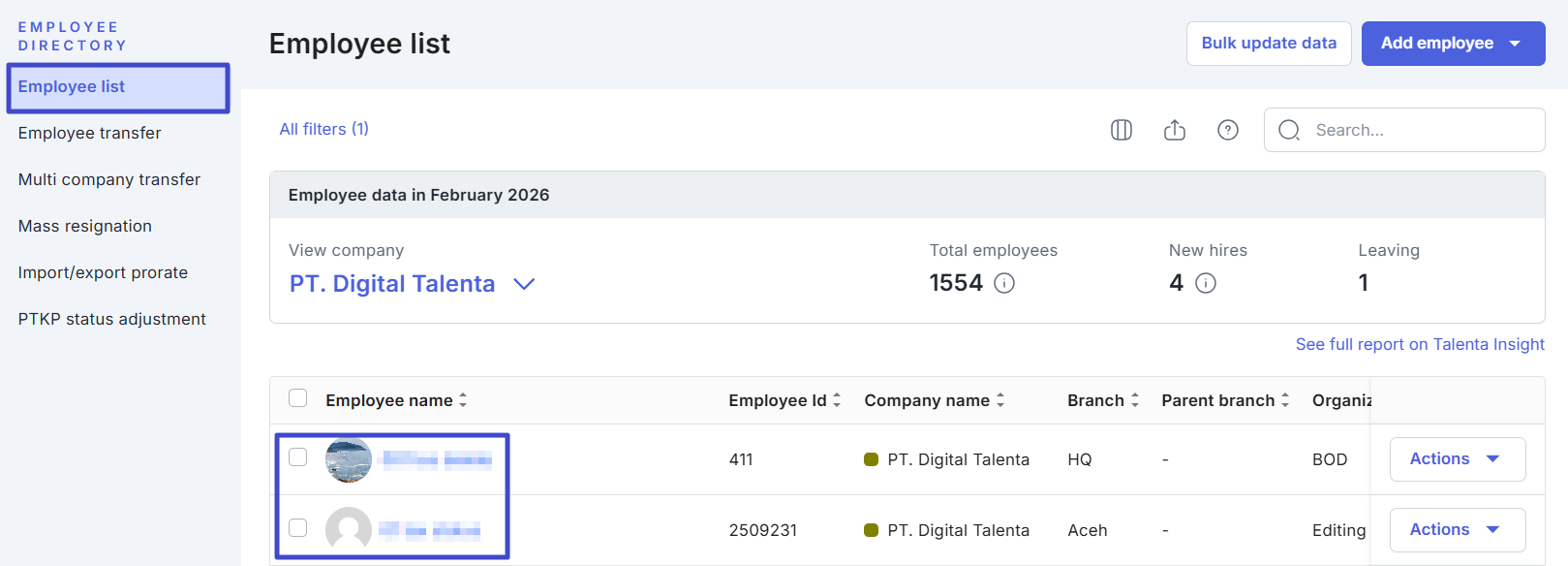Select checkbox for employee 2509231 row
The height and width of the screenshot is (566, 1568).
coord(298,527)
